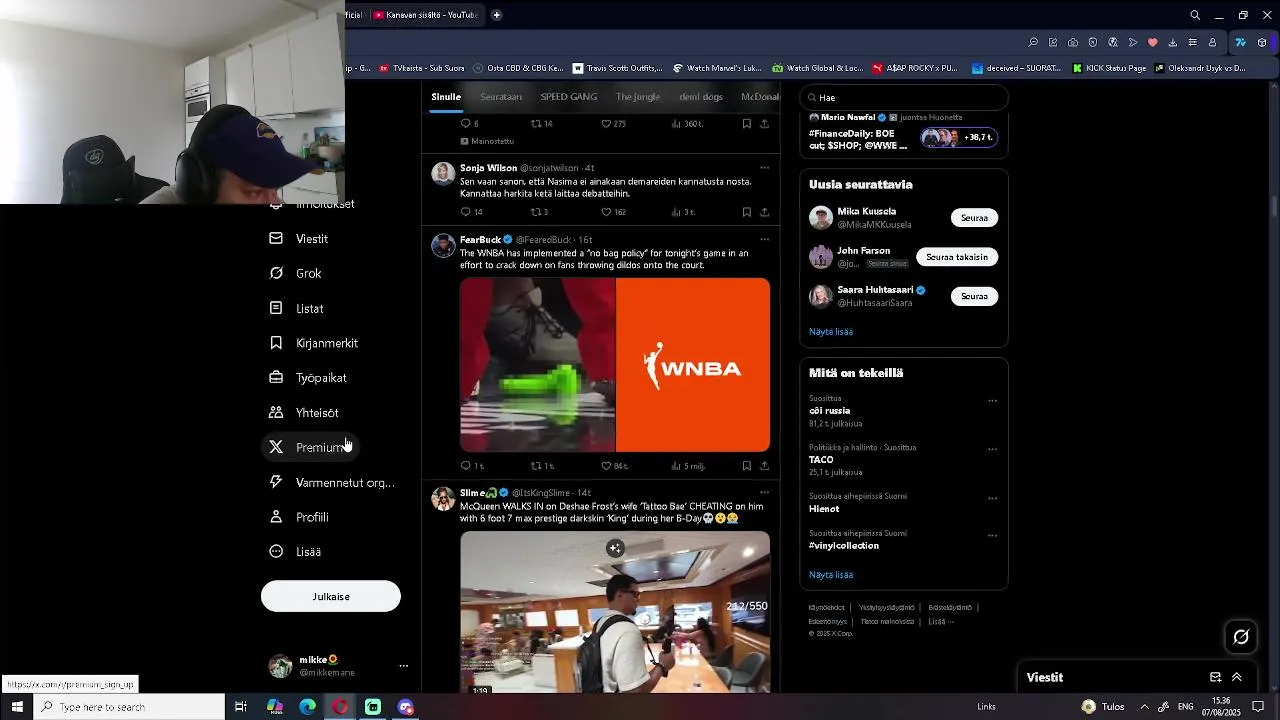Show more under Uusia seurattavia
The height and width of the screenshot is (720, 1280).
point(831,332)
